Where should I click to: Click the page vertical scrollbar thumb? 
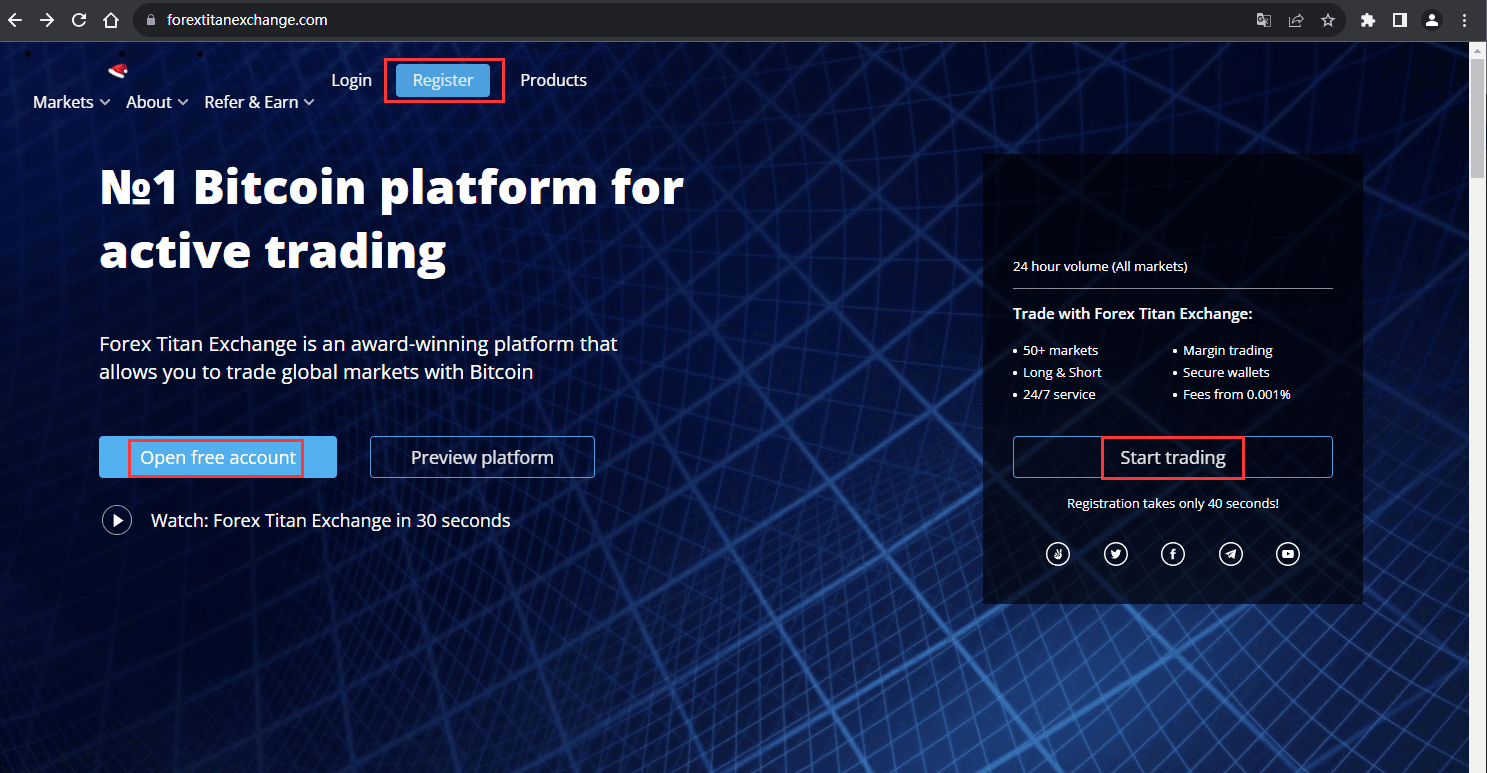[x=1478, y=118]
